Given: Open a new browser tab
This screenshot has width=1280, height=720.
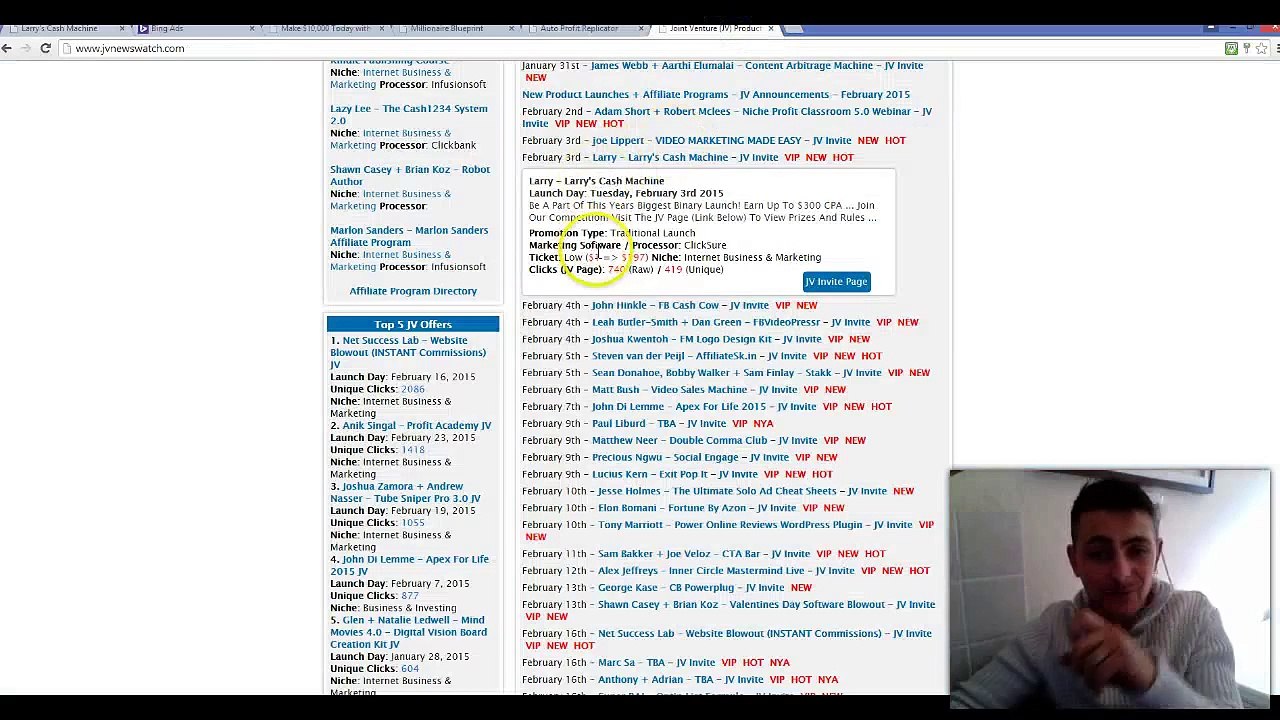Looking at the screenshot, I should pos(794,28).
